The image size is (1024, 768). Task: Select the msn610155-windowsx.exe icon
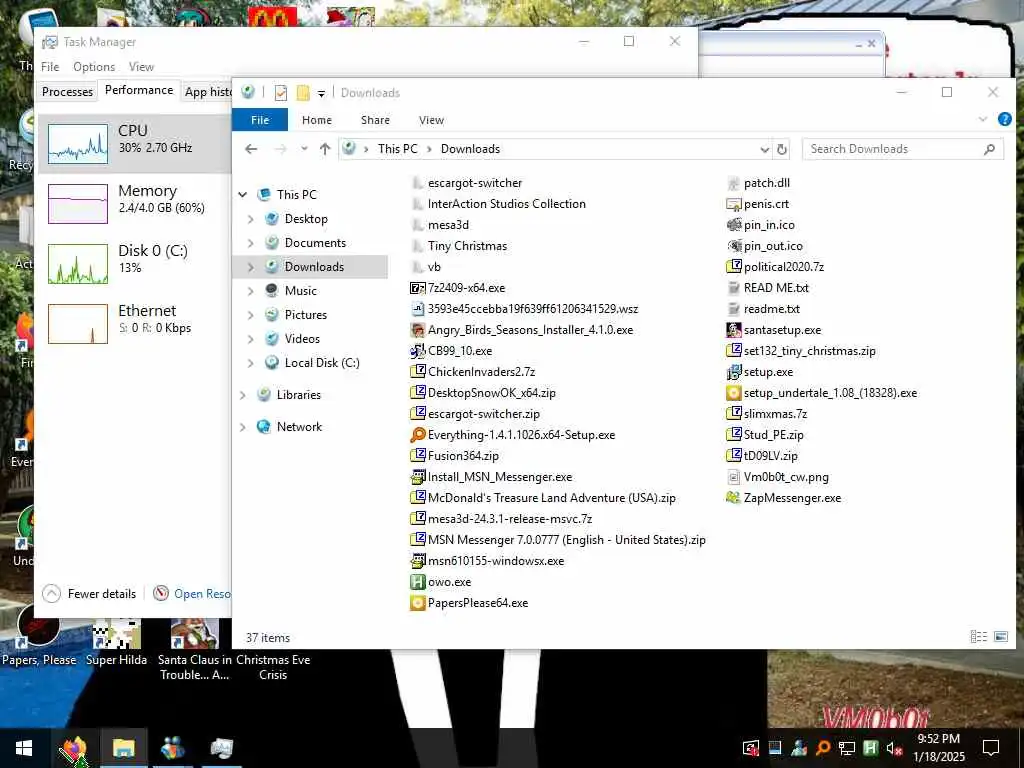[417, 561]
